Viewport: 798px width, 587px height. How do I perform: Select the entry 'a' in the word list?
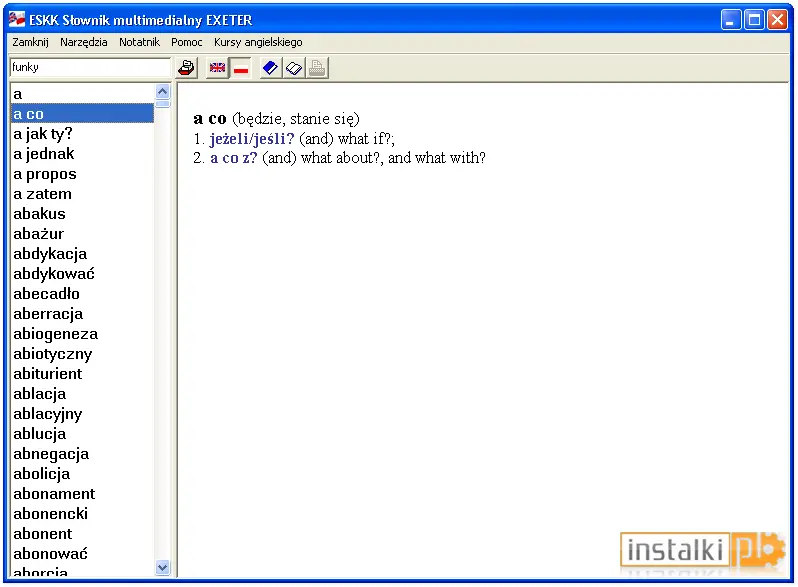[82, 94]
